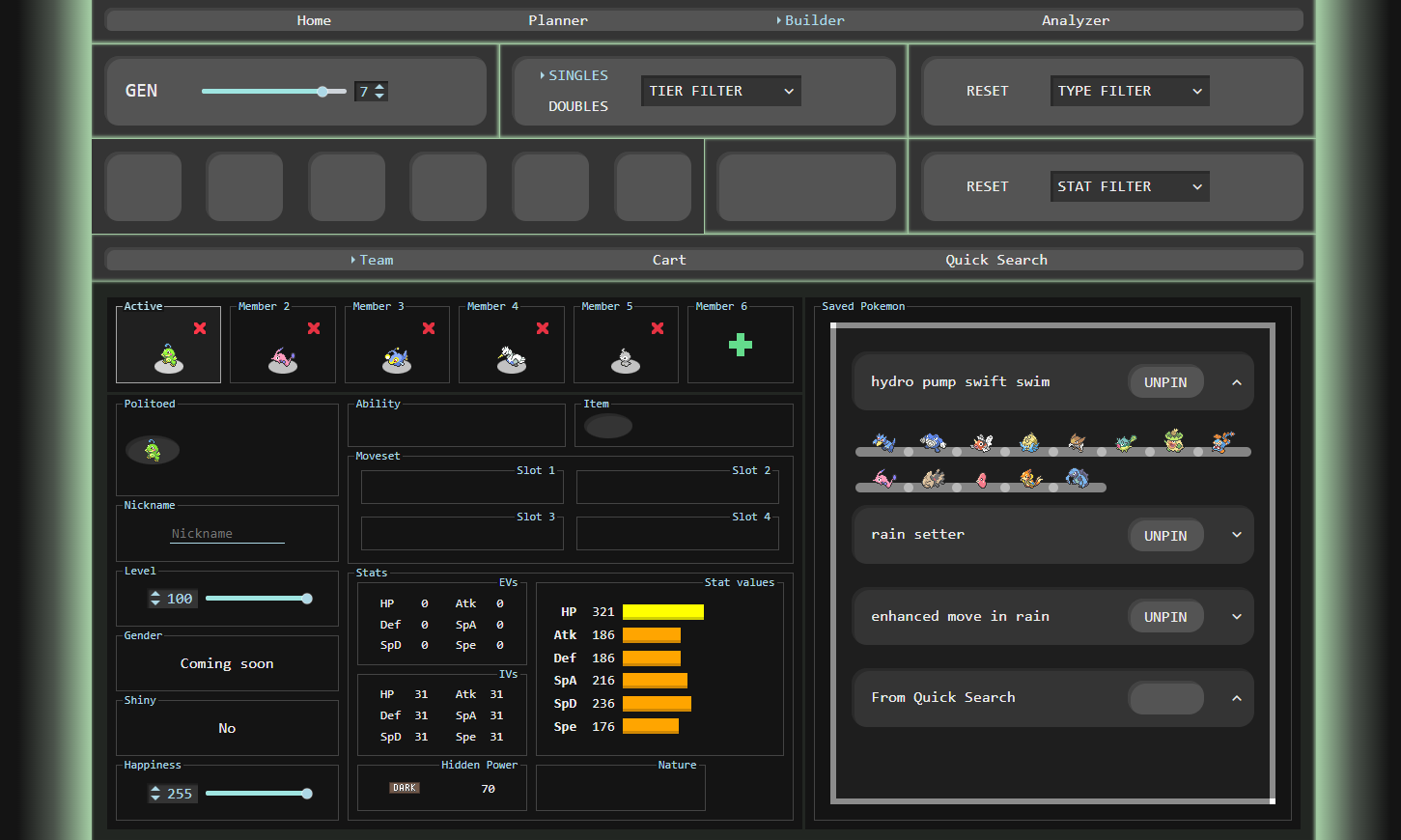1401x840 pixels.
Task: Unpin the hydro pump swift swim group
Action: [x=1165, y=382]
